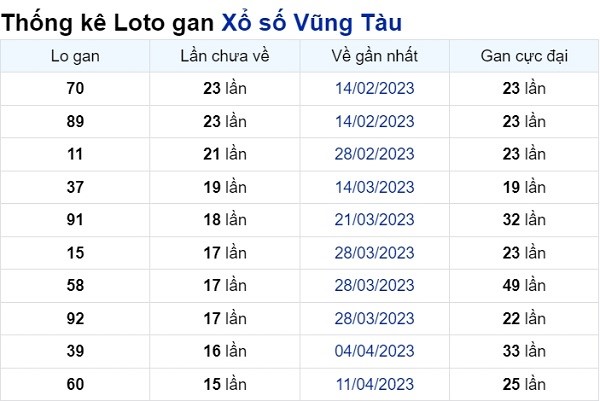Open the 28/03/2023 date for loto 58
This screenshot has height=401, width=600.
coord(375,285)
